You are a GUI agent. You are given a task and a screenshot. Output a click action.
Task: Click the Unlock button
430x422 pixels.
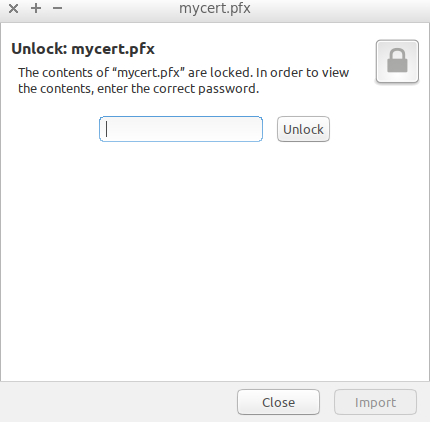point(303,129)
